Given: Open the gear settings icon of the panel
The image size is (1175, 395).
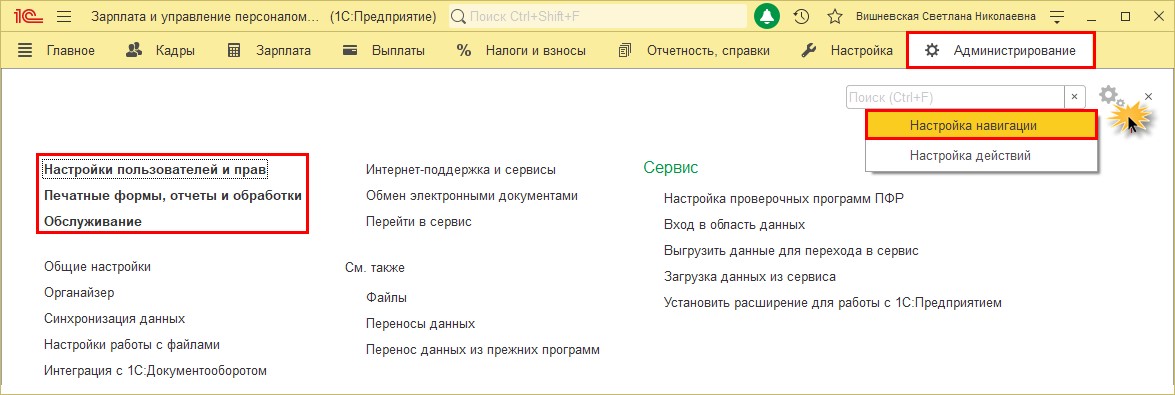Looking at the screenshot, I should (x=1110, y=96).
